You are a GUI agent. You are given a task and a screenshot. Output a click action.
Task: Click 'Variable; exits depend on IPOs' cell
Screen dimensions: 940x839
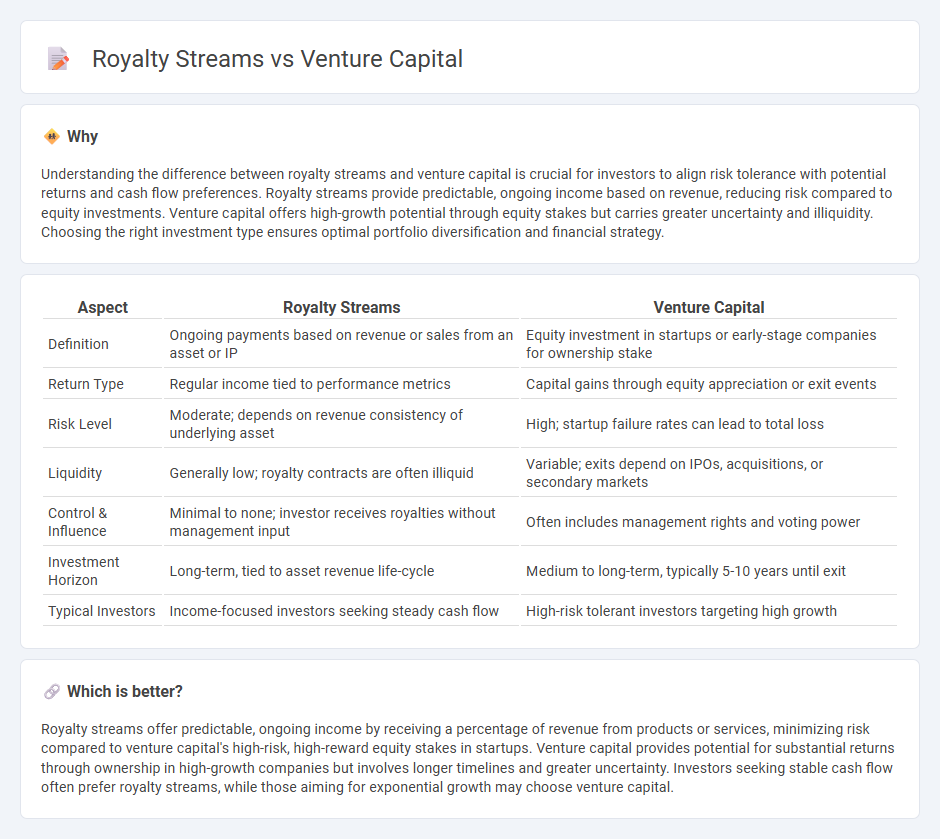[709, 473]
